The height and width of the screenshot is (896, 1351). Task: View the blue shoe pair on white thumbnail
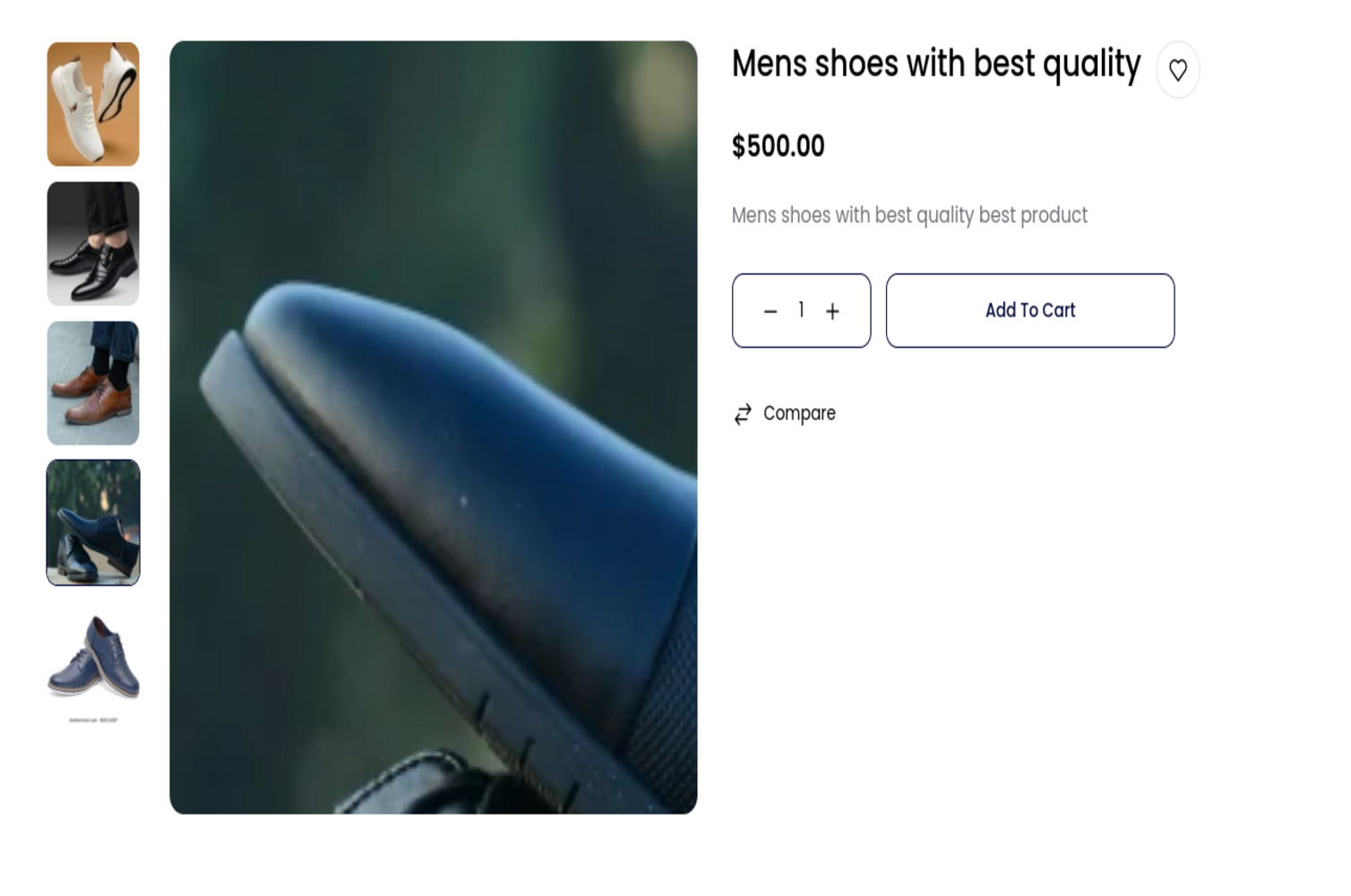93,659
